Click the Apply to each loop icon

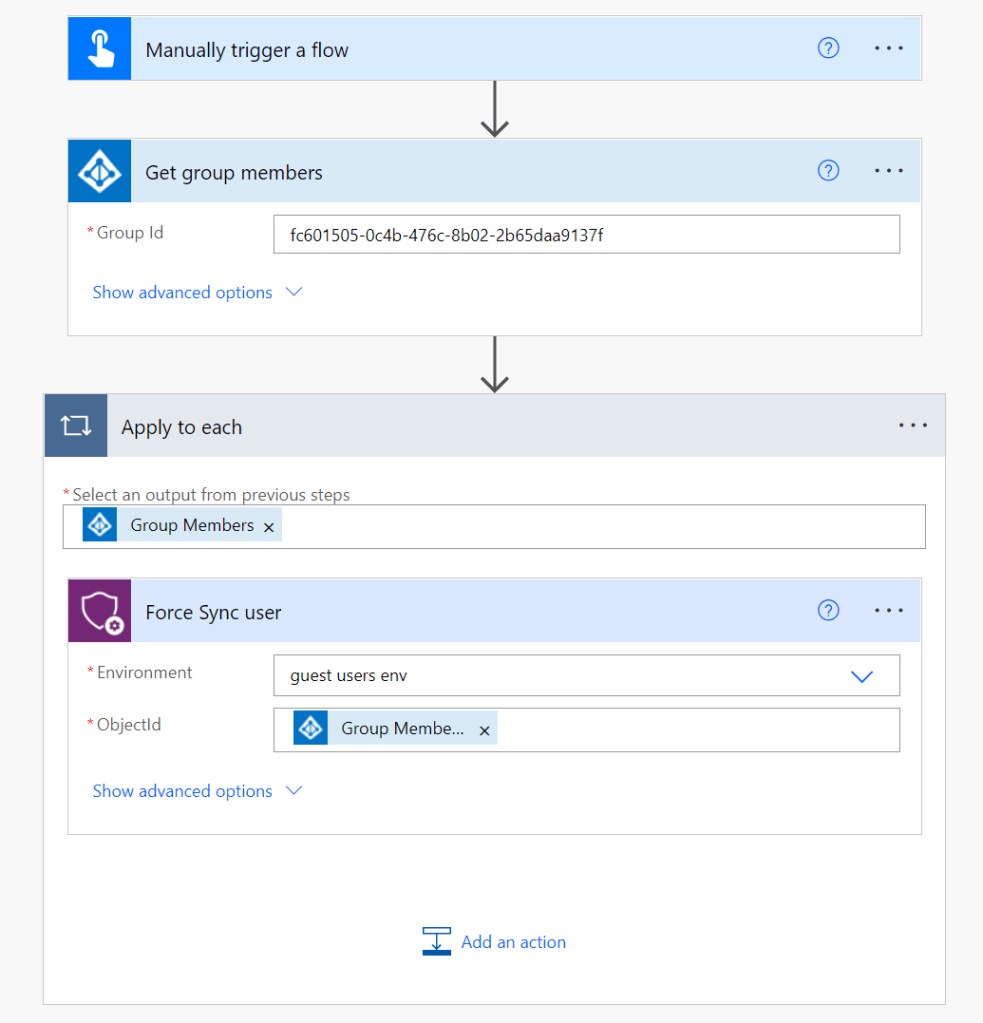pyautogui.click(x=76, y=426)
